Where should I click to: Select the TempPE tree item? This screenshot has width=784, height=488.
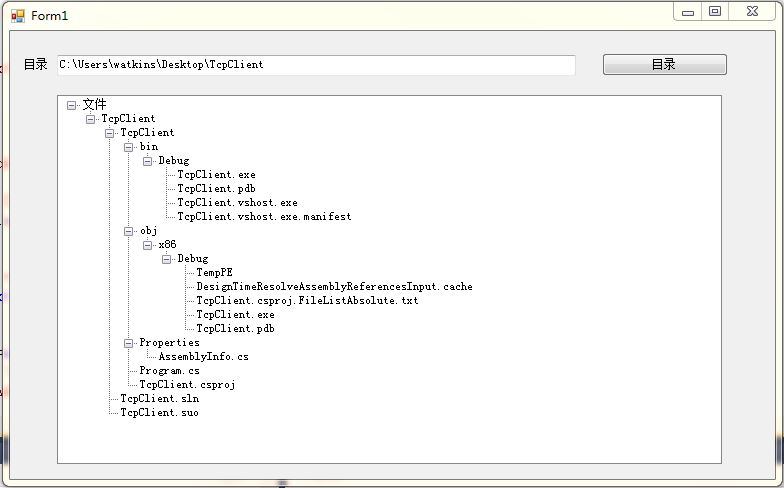[x=214, y=272]
